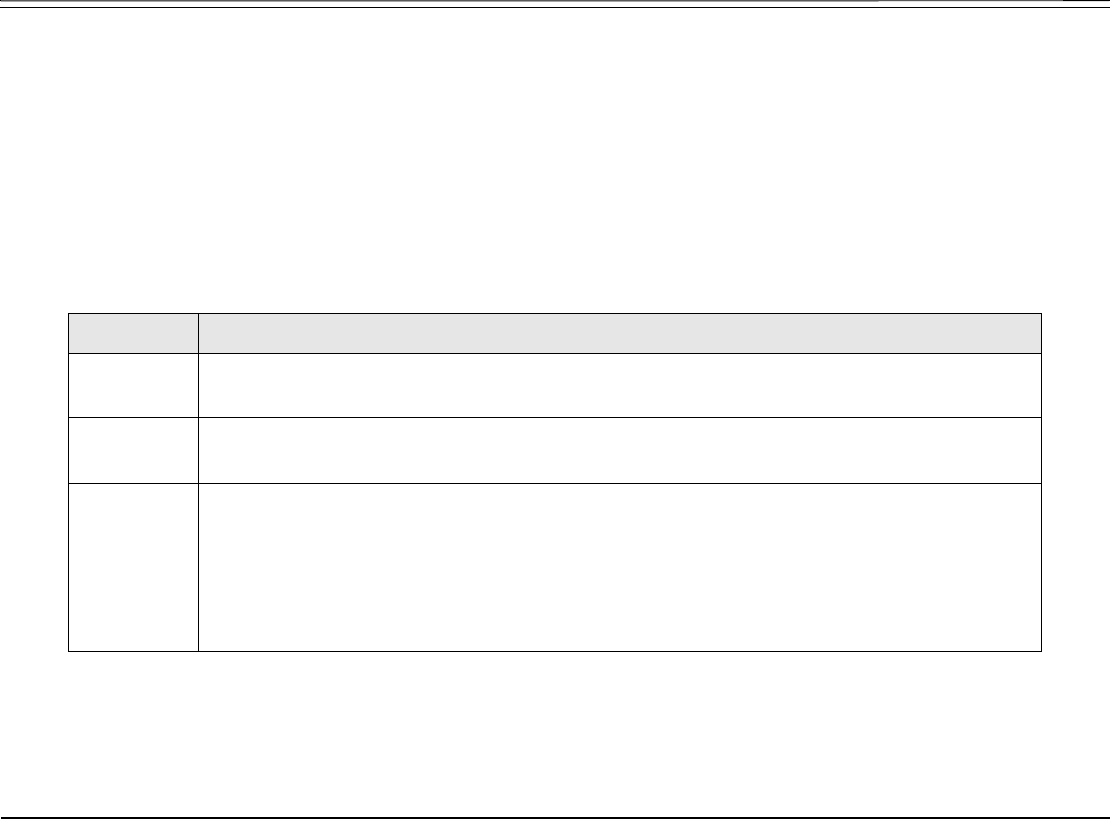Click the second white row's wide right cell

tap(619, 450)
